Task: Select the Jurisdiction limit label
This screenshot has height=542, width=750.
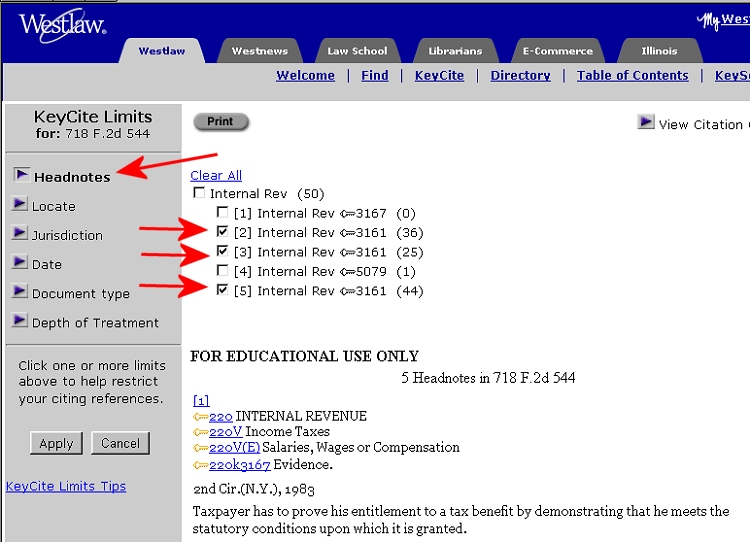Action: click(x=67, y=235)
